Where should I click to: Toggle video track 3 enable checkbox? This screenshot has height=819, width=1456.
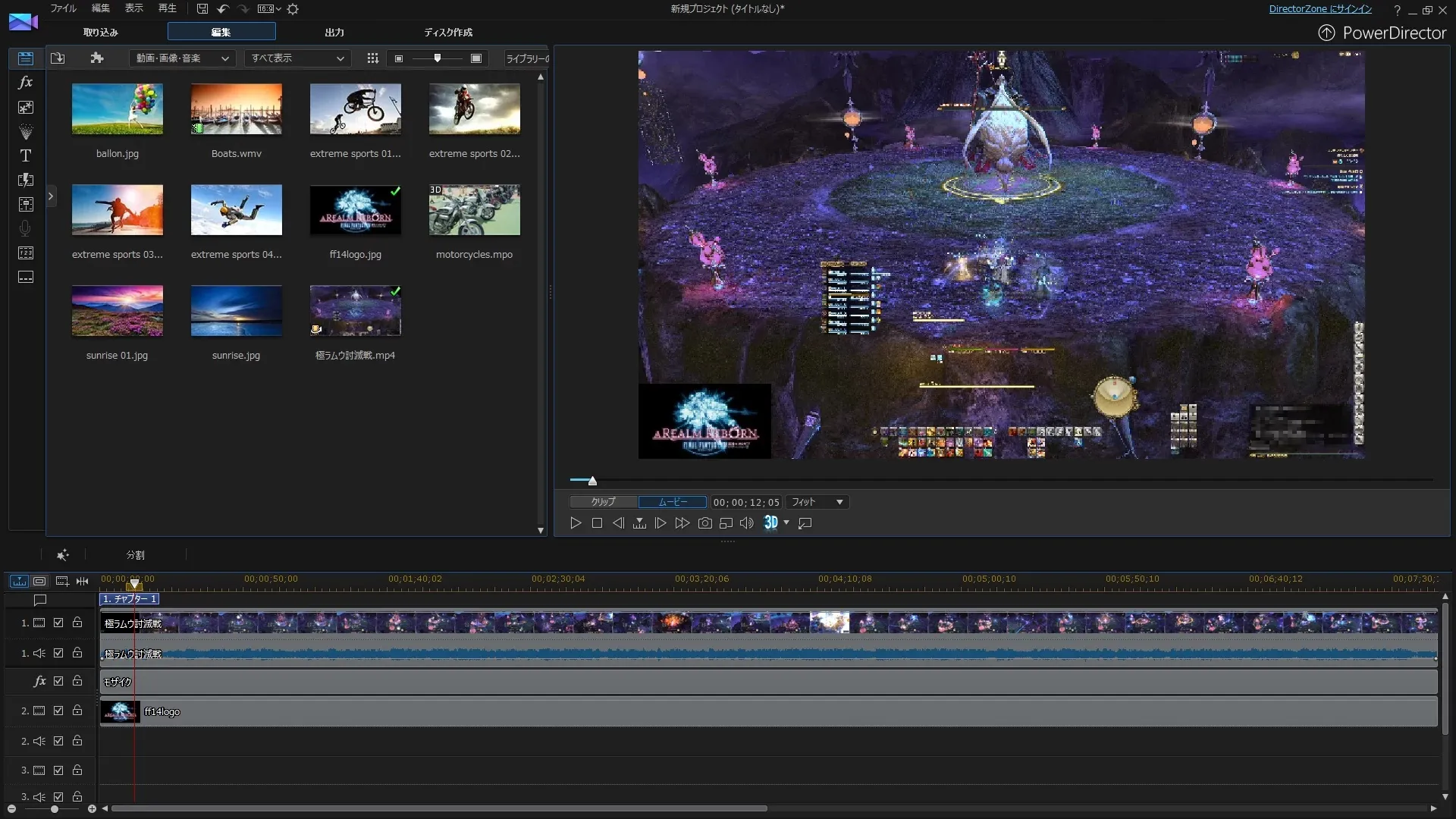coord(58,770)
